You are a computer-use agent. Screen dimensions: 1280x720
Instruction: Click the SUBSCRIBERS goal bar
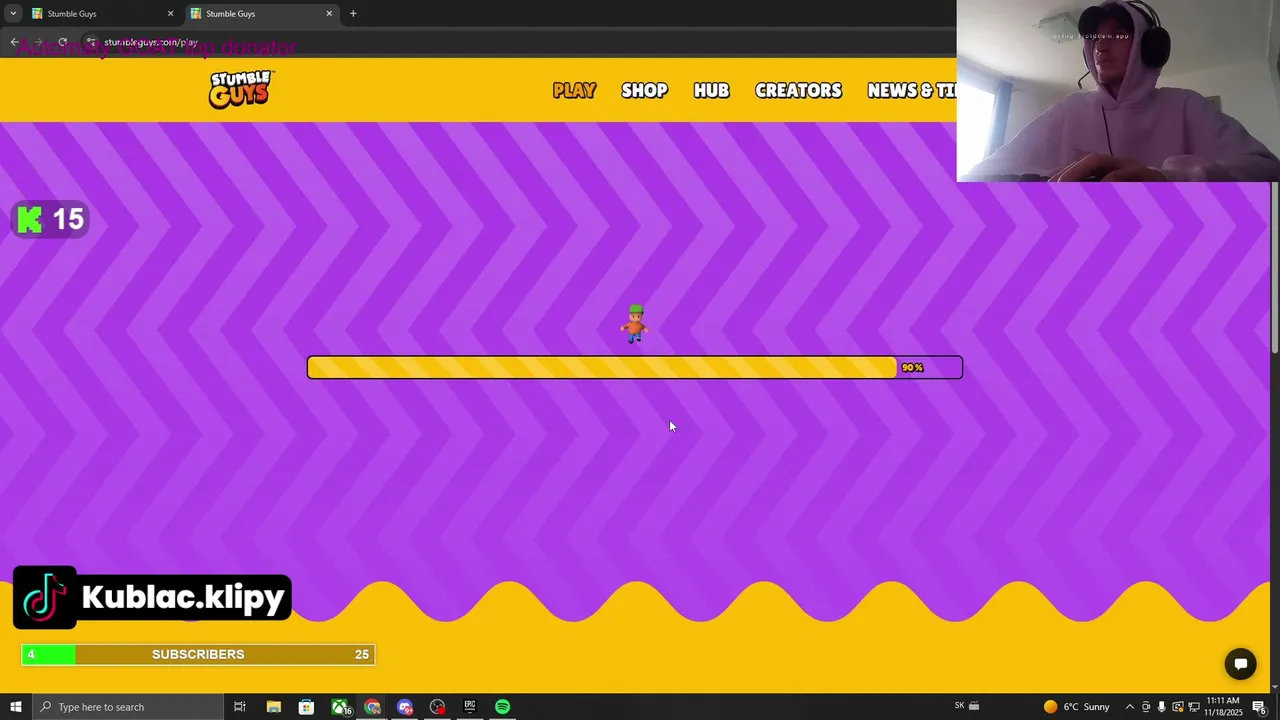(198, 654)
